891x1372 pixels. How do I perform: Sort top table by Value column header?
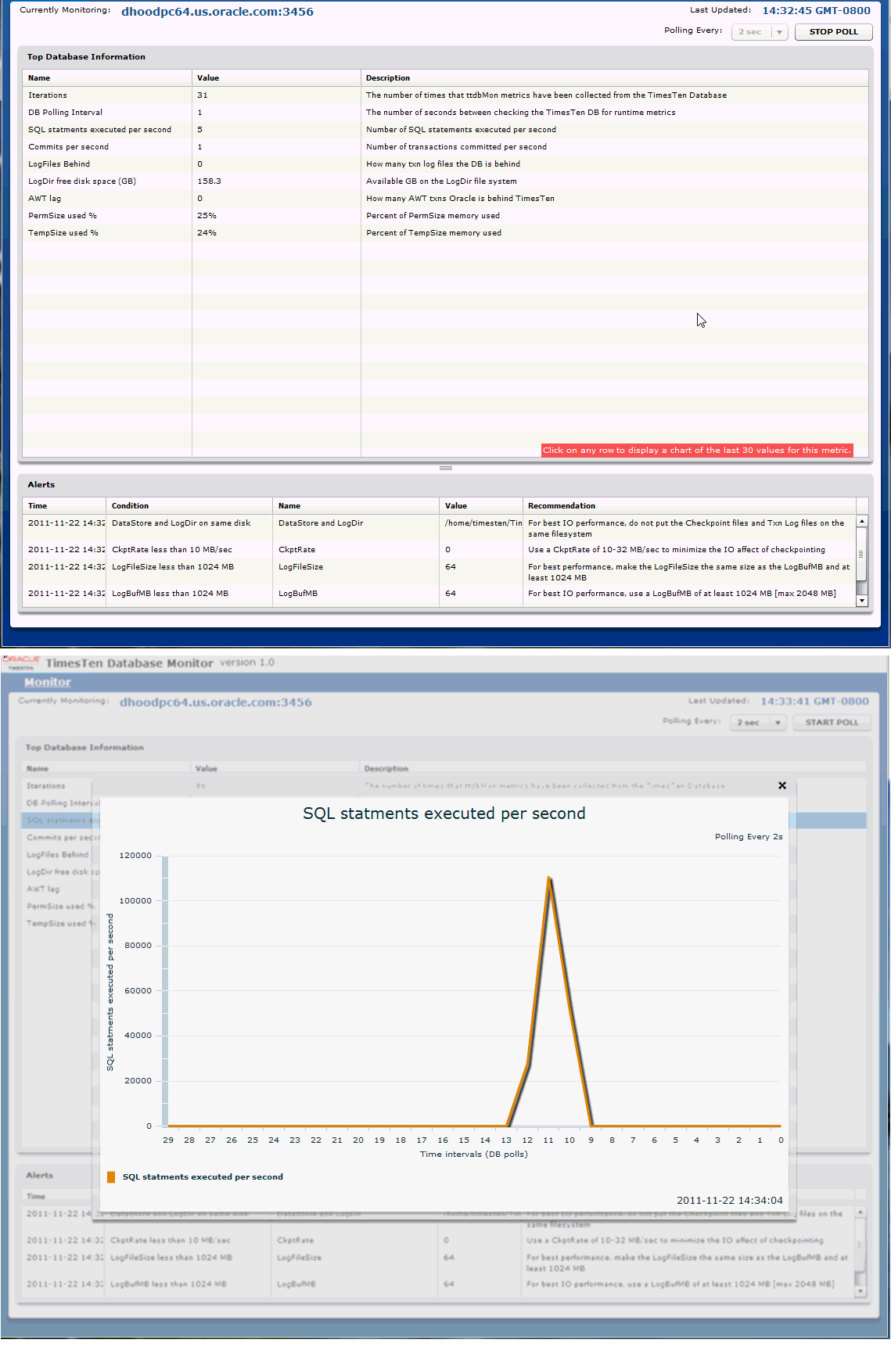click(276, 77)
